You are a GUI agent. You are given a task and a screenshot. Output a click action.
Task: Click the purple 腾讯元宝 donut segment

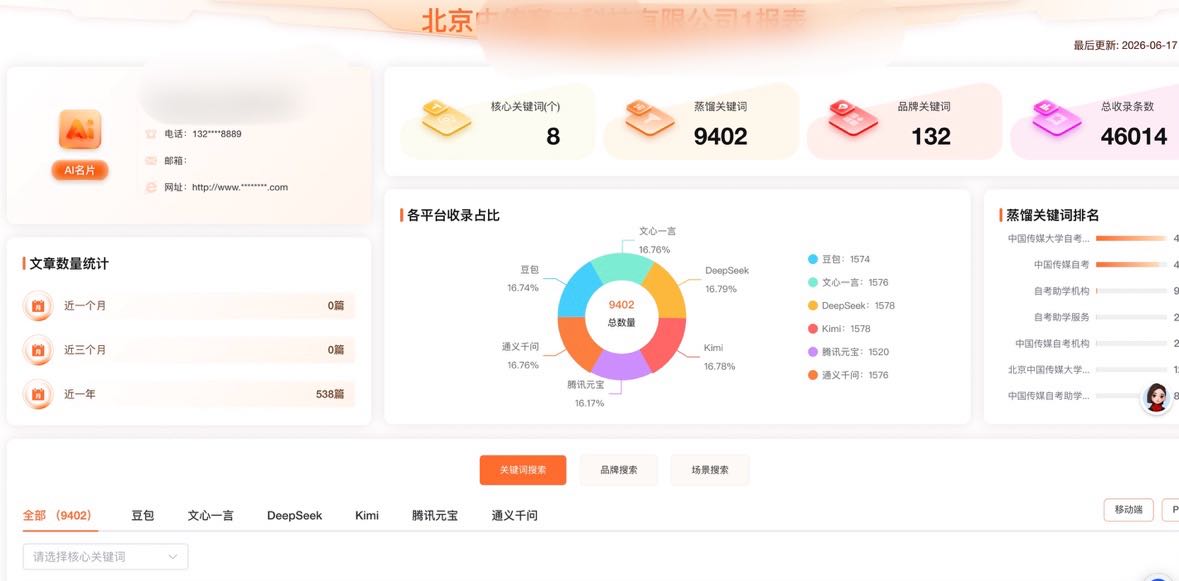click(621, 368)
